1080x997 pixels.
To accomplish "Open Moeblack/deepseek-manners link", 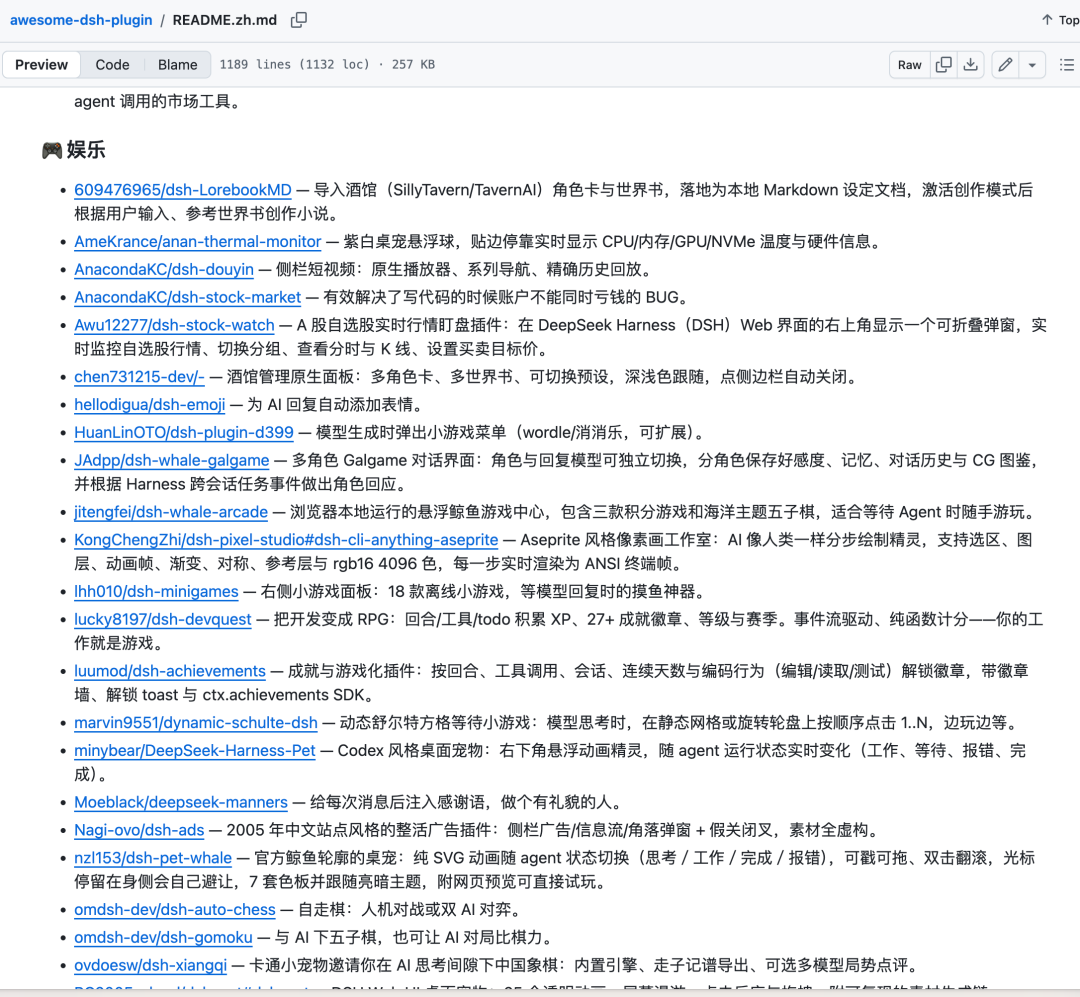I will click(x=181, y=802).
